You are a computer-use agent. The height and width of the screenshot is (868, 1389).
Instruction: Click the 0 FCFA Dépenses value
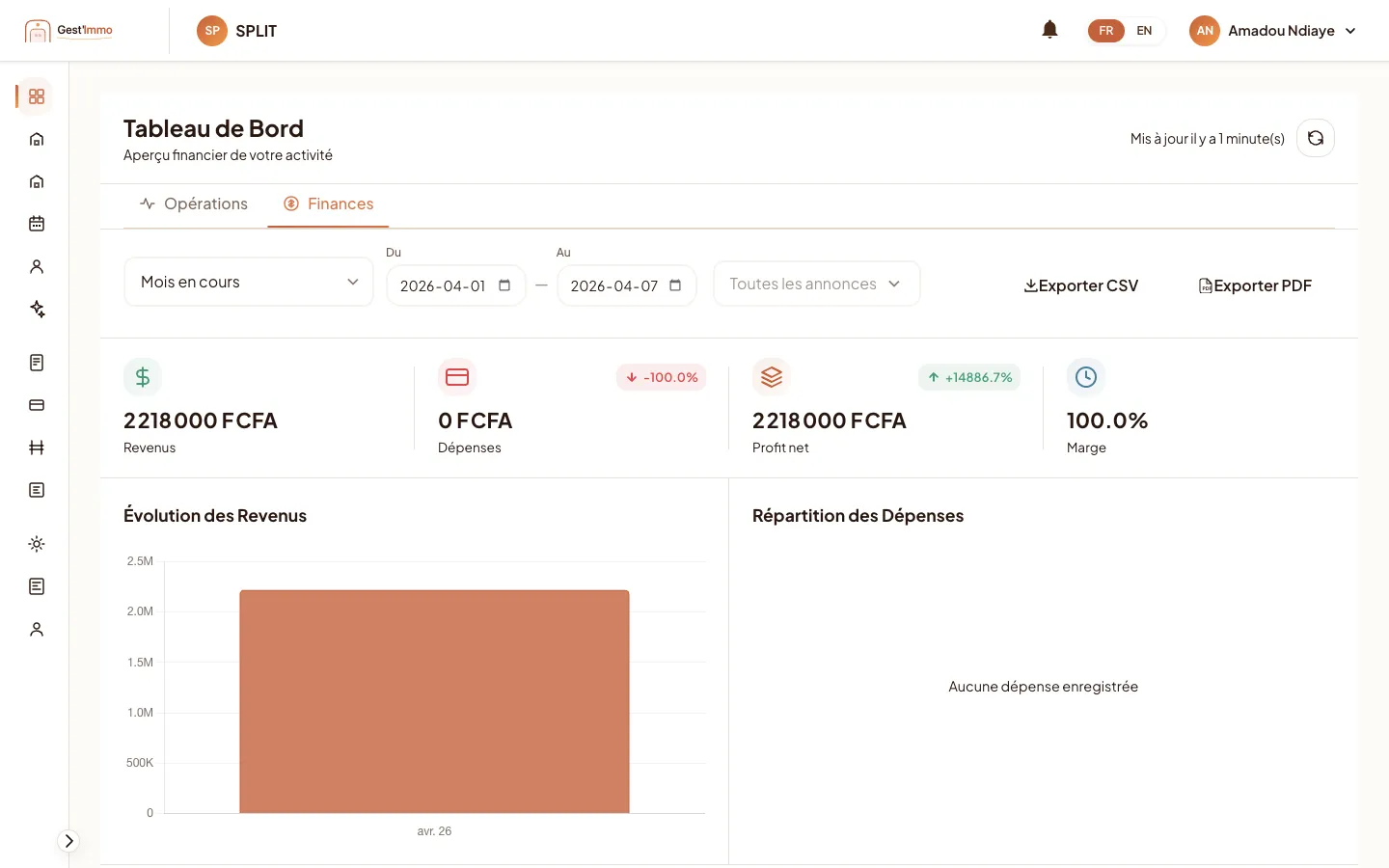point(476,420)
